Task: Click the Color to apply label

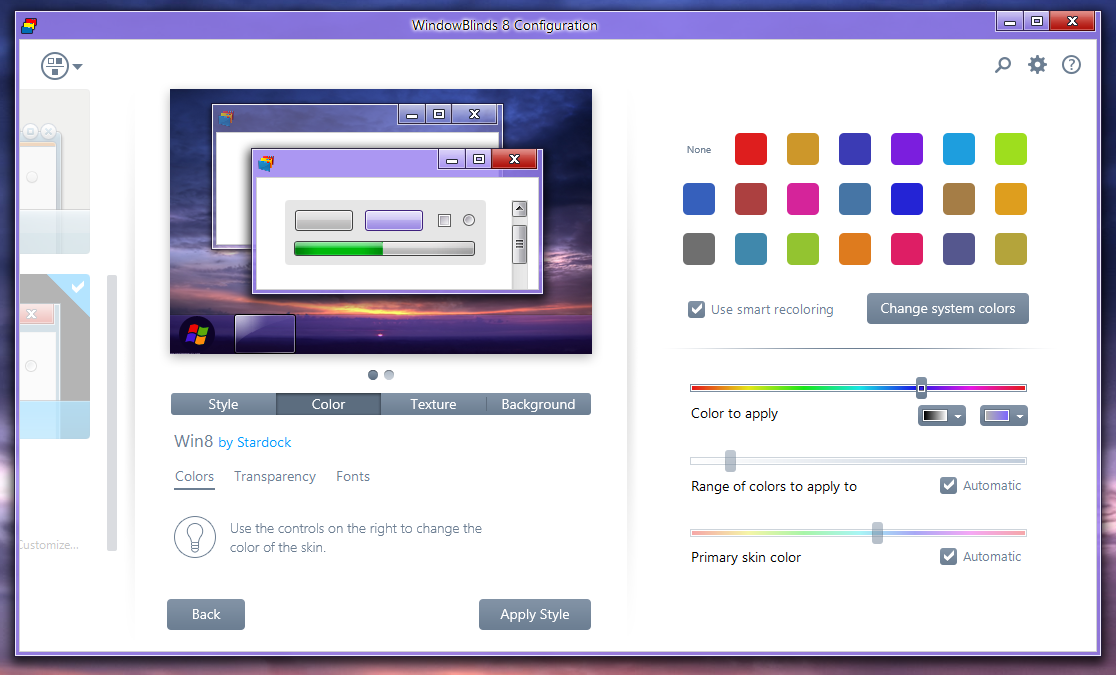Action: point(735,414)
